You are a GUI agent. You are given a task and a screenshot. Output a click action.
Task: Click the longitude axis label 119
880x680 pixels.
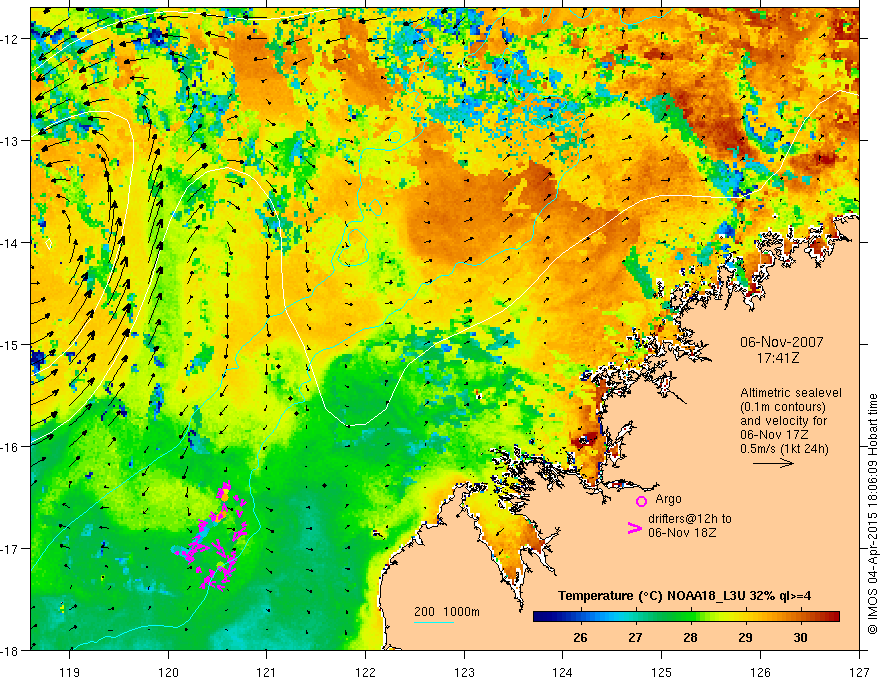70,672
